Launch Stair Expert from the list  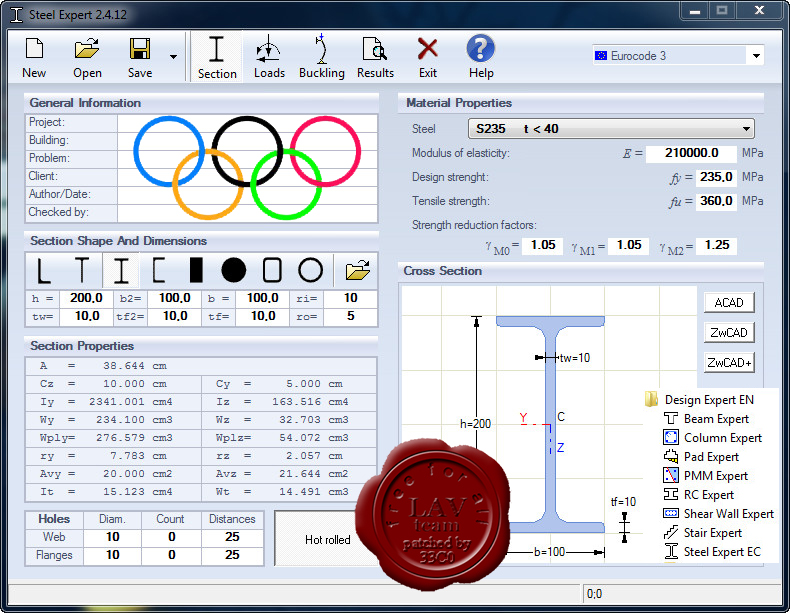pos(703,533)
